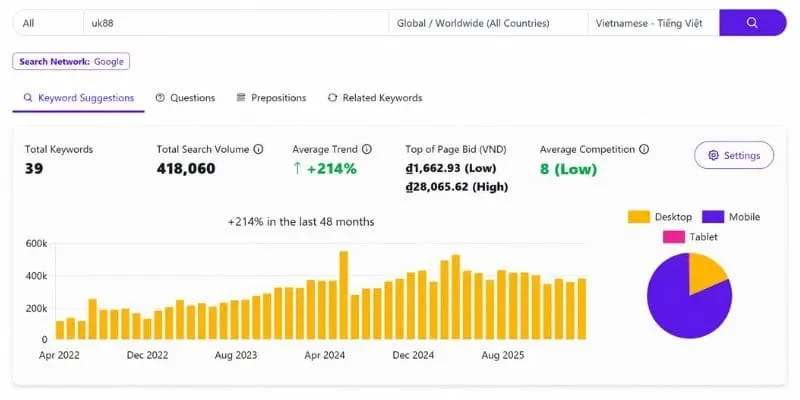Click the info icon beside Average Competition

[x=644, y=149]
